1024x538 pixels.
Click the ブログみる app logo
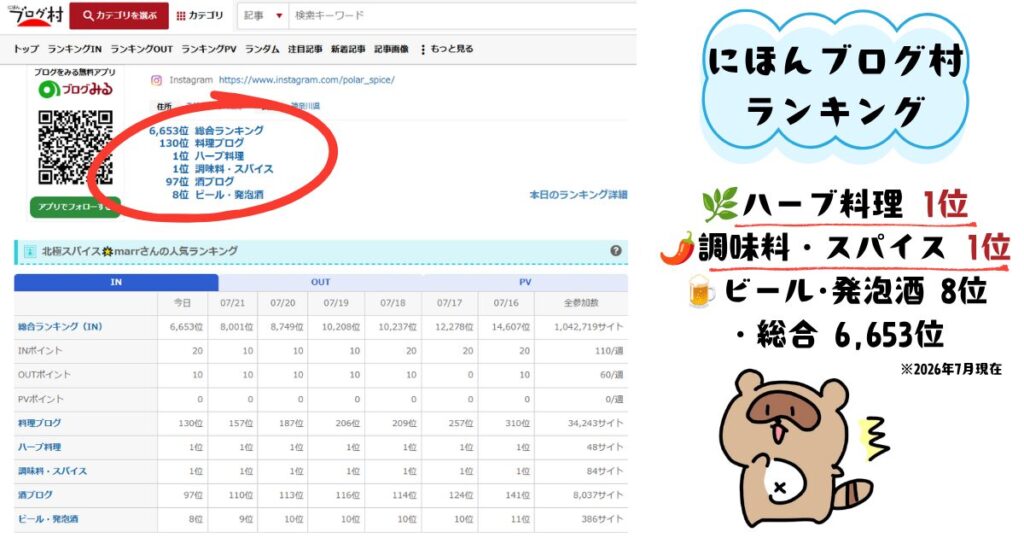coord(75,89)
